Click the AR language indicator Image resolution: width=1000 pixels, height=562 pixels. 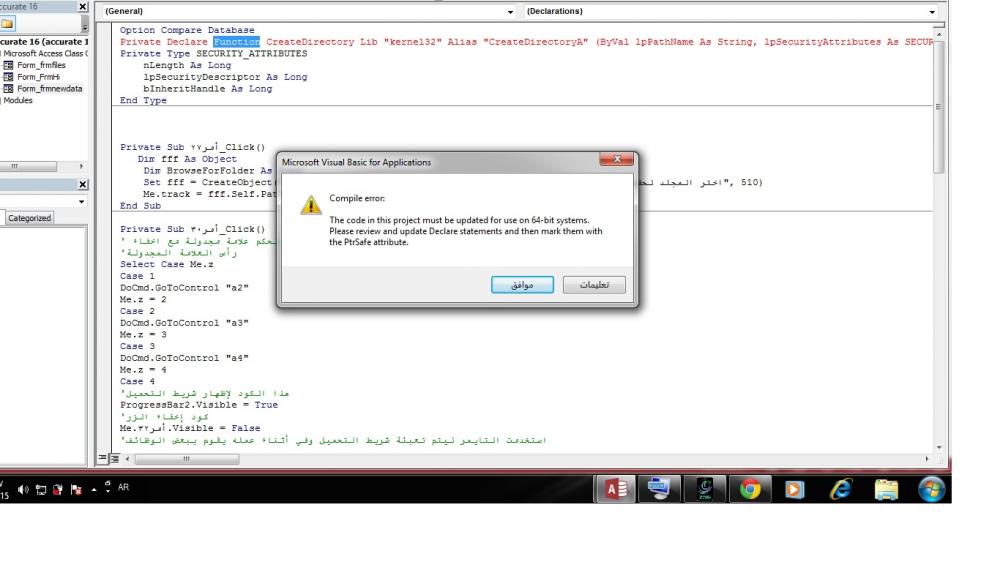pos(124,487)
